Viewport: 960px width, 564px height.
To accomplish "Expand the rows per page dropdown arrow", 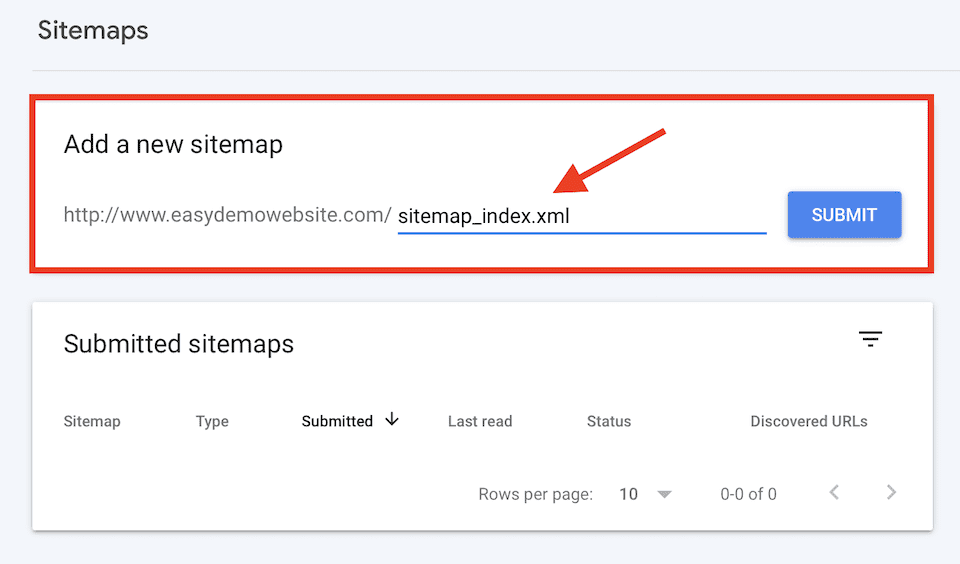I will (x=664, y=494).
